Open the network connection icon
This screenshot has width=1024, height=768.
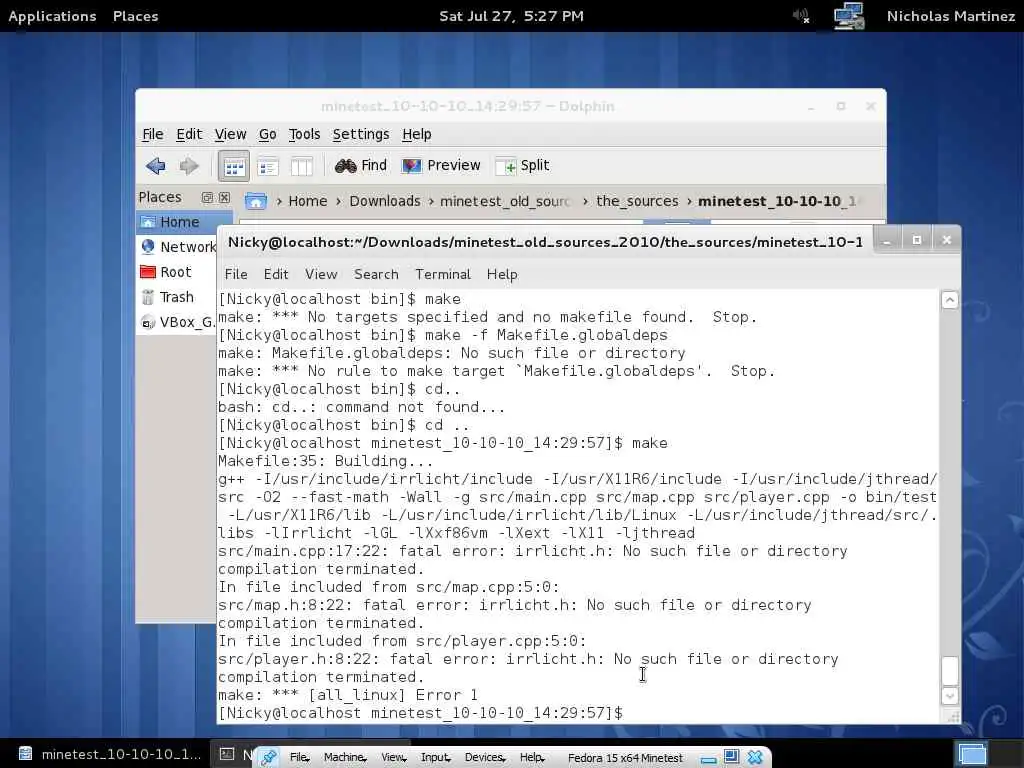coord(849,16)
